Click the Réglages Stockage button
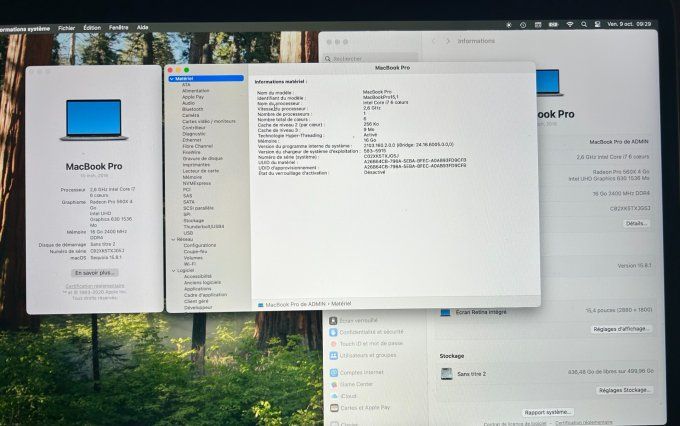680x426 pixels. [624, 390]
